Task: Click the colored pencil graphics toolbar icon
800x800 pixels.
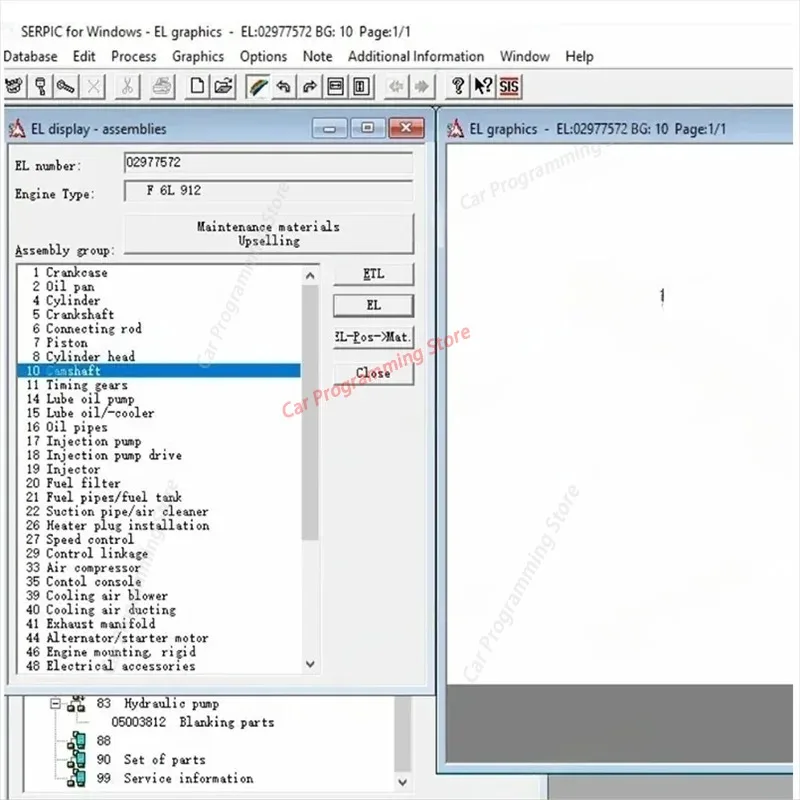Action: tap(258, 86)
